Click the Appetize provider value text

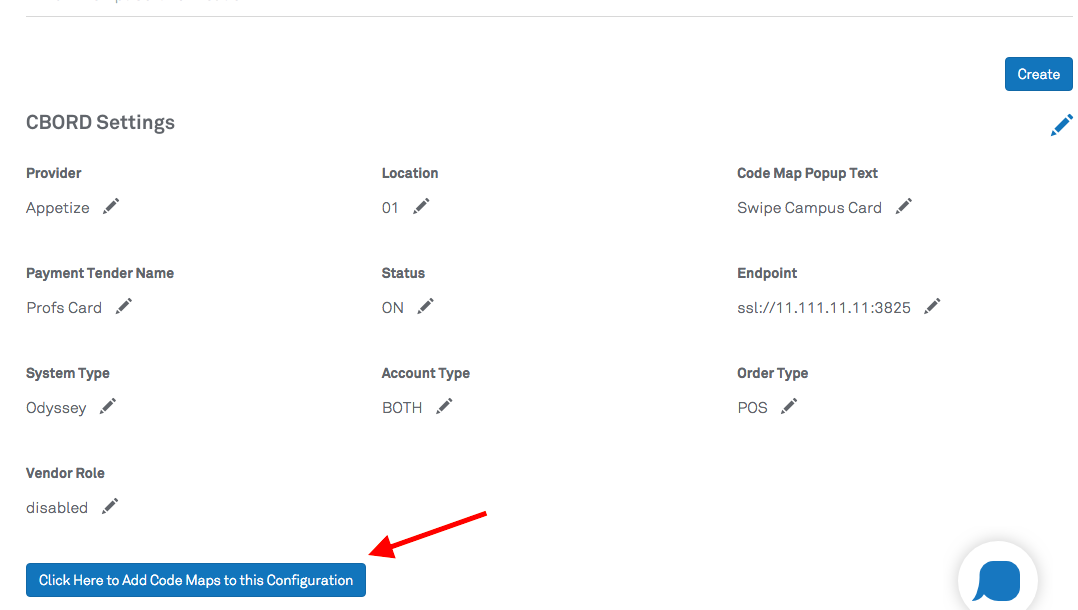click(x=58, y=208)
